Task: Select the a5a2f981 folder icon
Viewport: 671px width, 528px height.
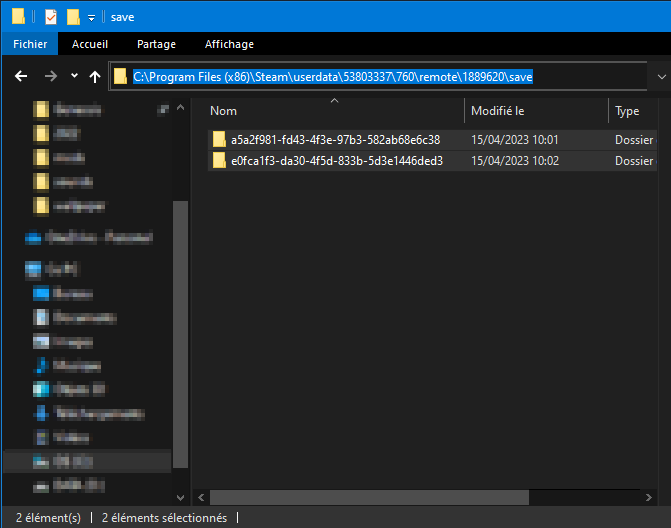Action: click(219, 140)
